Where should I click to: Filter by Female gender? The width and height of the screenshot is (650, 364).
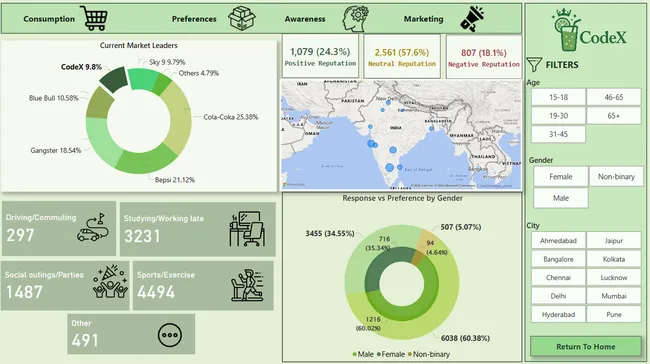(x=560, y=177)
